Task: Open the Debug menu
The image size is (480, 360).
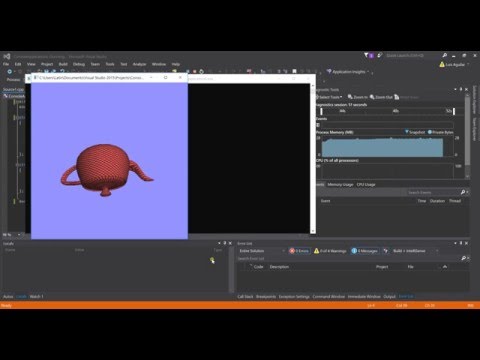Action: pos(79,64)
